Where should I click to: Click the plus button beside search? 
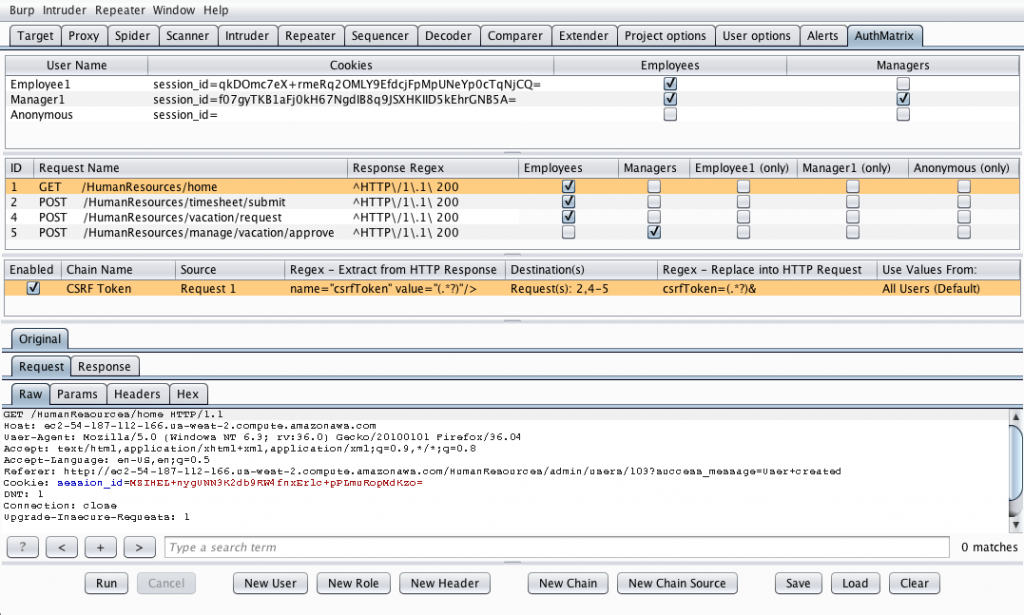(x=100, y=547)
